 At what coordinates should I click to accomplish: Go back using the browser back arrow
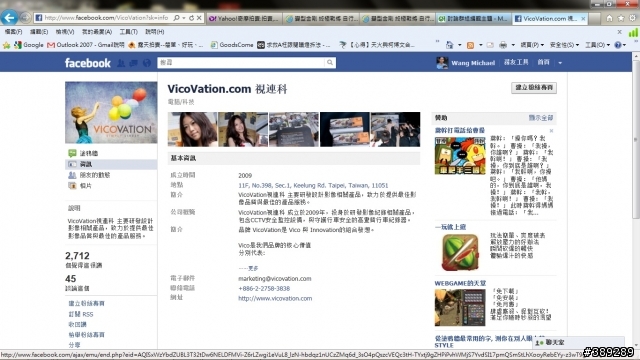click(x=9, y=18)
